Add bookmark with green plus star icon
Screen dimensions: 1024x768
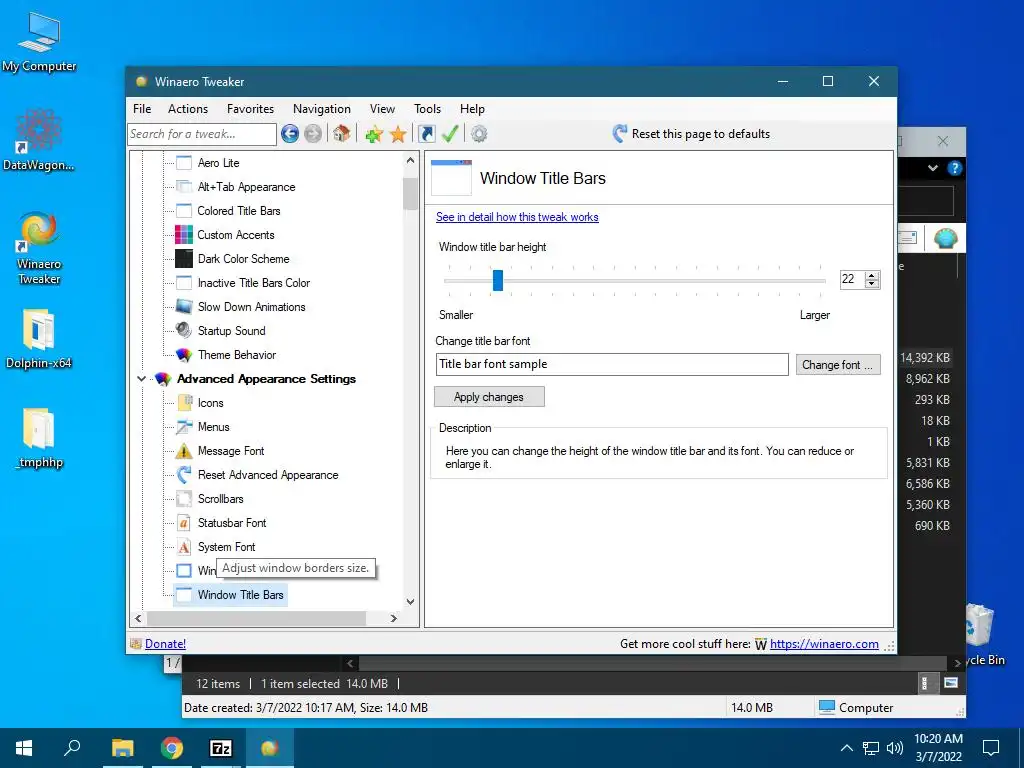tap(374, 134)
